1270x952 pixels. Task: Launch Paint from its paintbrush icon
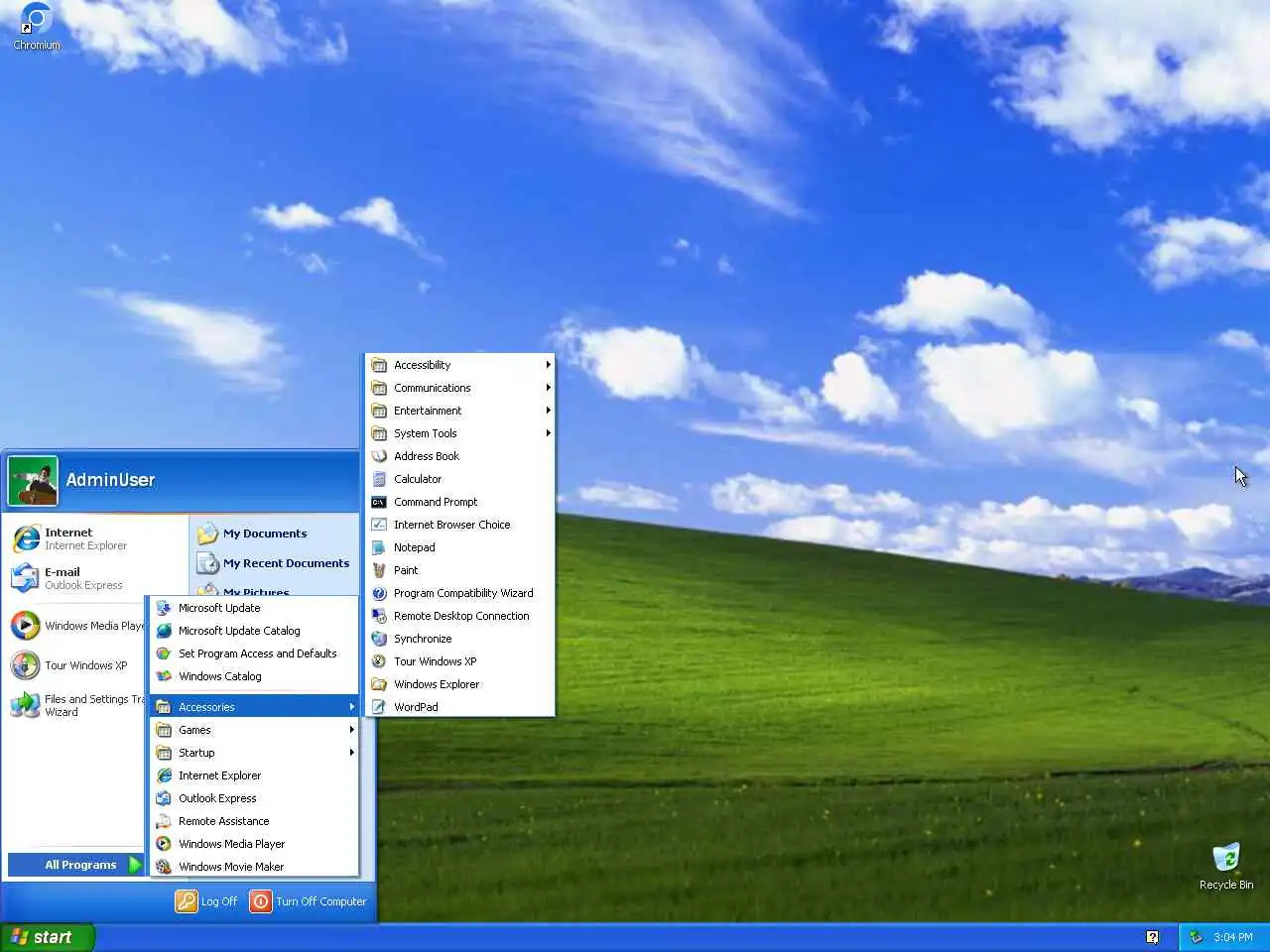point(379,570)
